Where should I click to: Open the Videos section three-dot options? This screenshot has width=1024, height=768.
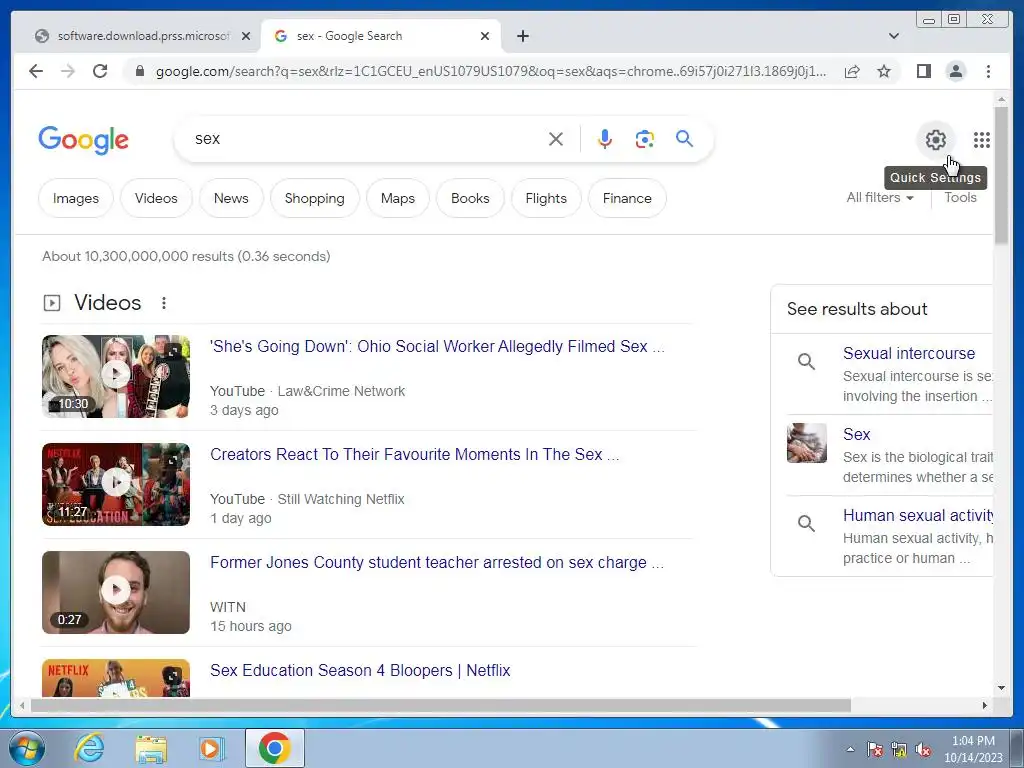[x=164, y=303]
